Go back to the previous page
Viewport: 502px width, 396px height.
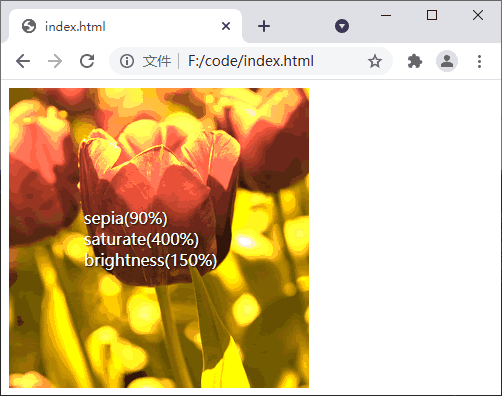(23, 61)
